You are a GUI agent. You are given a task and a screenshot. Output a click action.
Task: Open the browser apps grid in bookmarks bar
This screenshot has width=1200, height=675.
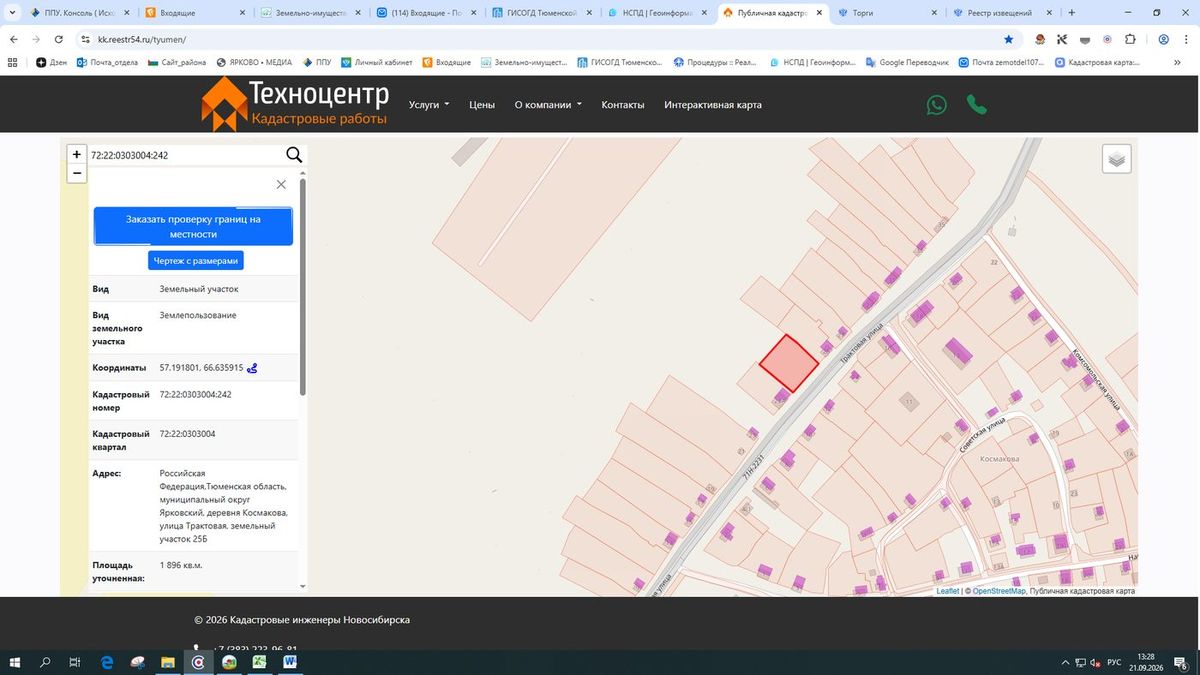pyautogui.click(x=13, y=62)
